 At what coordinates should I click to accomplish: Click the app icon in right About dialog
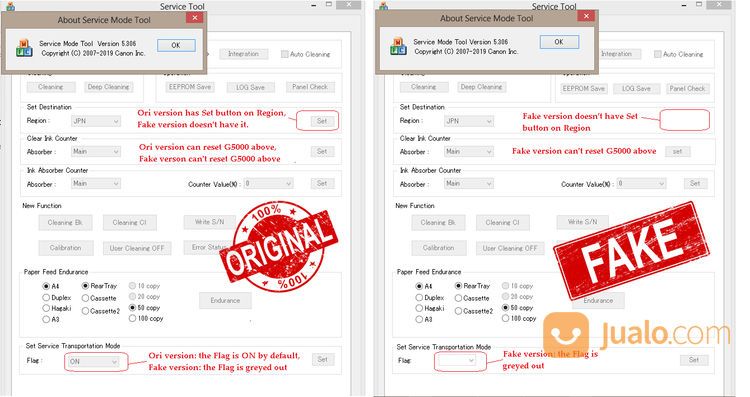(x=398, y=46)
